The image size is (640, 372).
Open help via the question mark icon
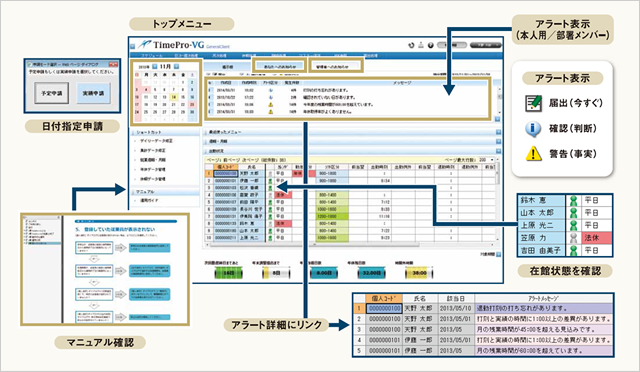pos(430,45)
